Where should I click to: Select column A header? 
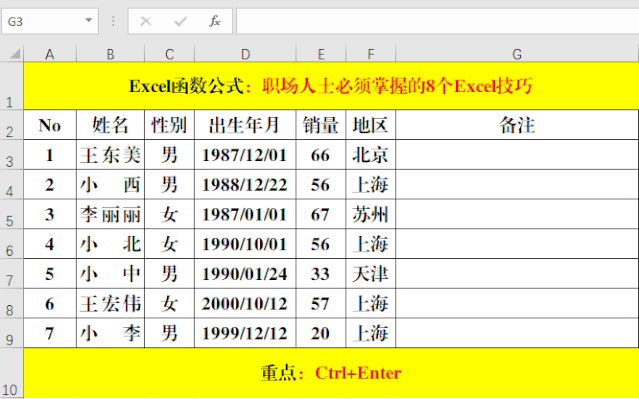50,54
